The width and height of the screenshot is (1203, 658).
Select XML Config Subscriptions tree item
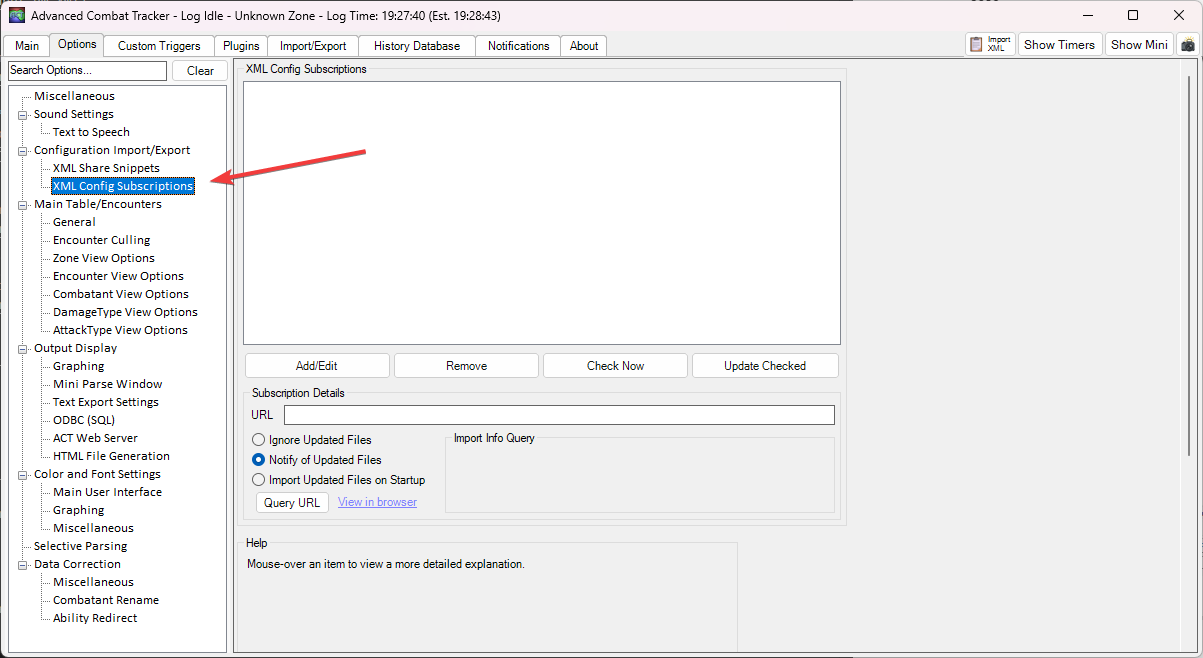click(x=123, y=186)
